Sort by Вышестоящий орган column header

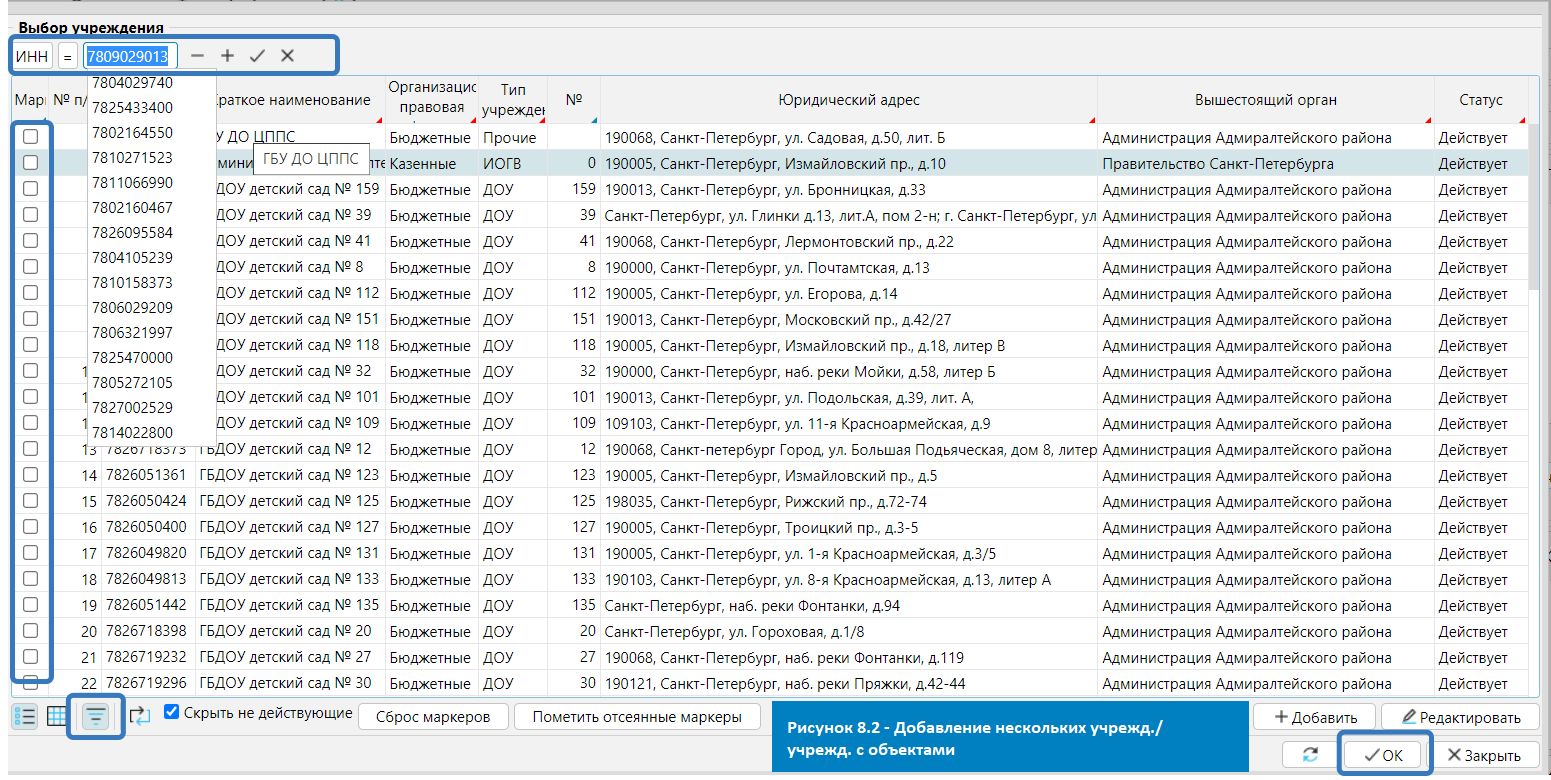[x=1265, y=100]
